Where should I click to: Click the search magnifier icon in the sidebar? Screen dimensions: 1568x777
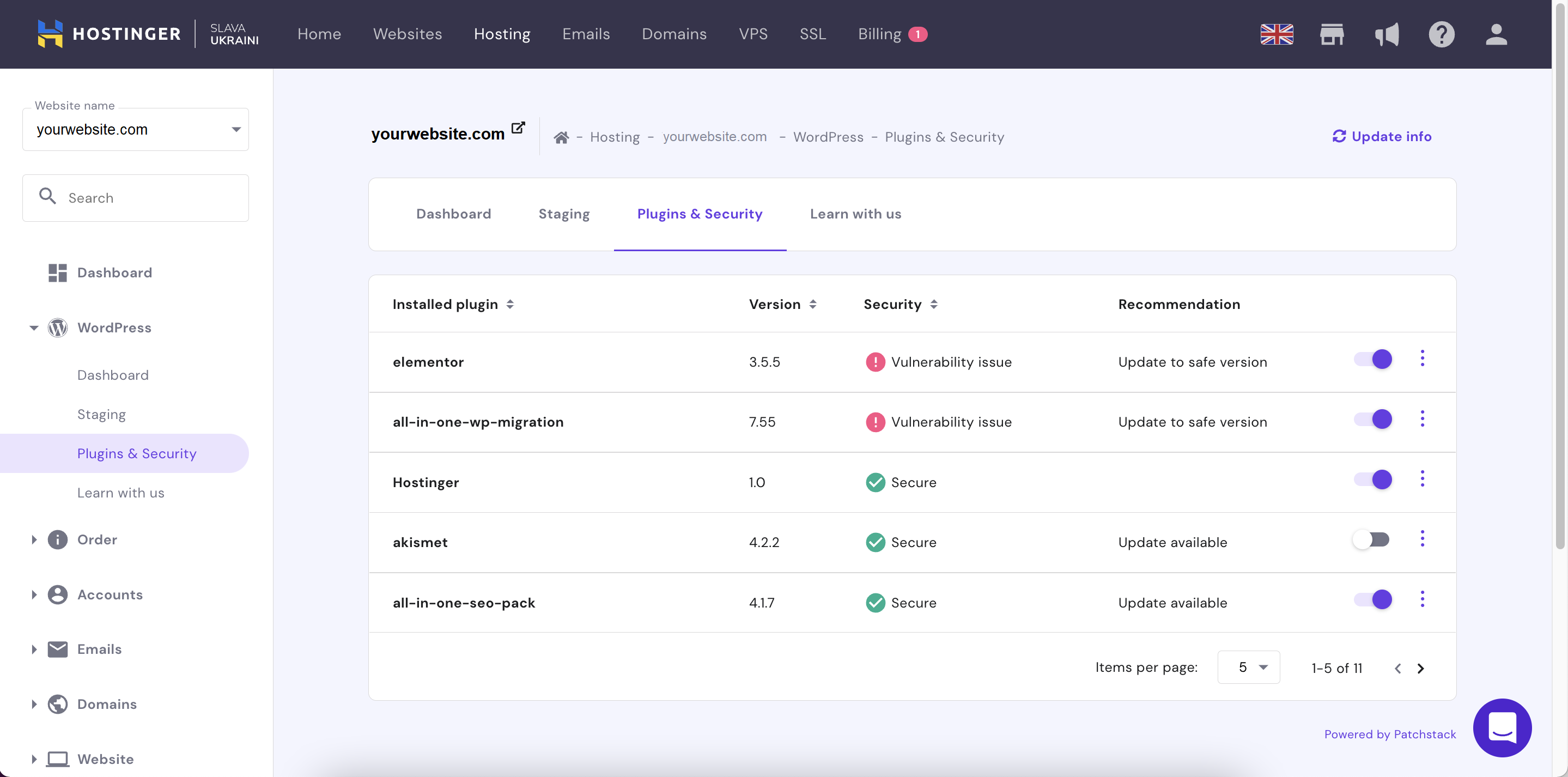coord(48,197)
